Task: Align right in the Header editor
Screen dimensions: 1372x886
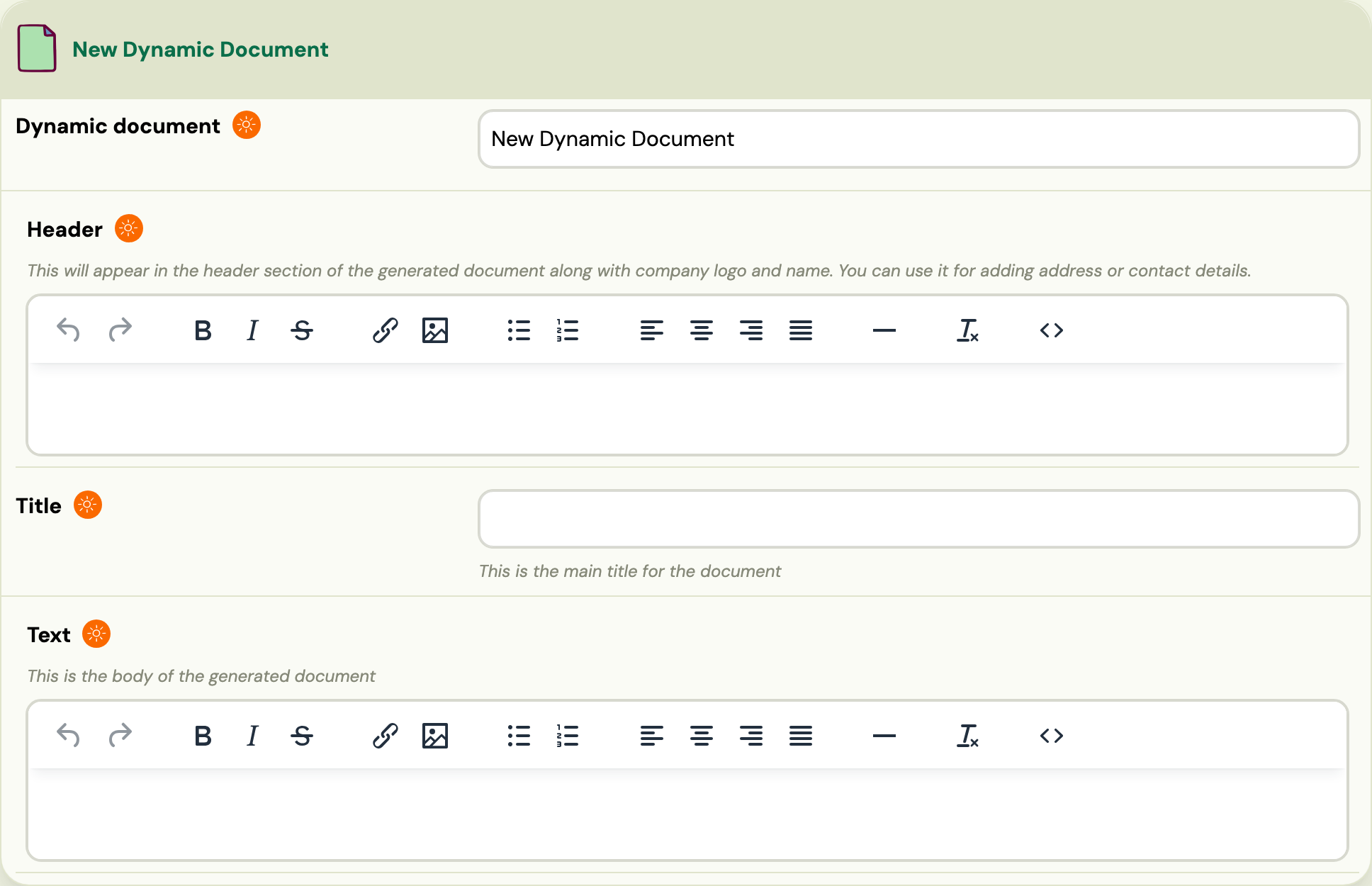Action: pyautogui.click(x=751, y=330)
